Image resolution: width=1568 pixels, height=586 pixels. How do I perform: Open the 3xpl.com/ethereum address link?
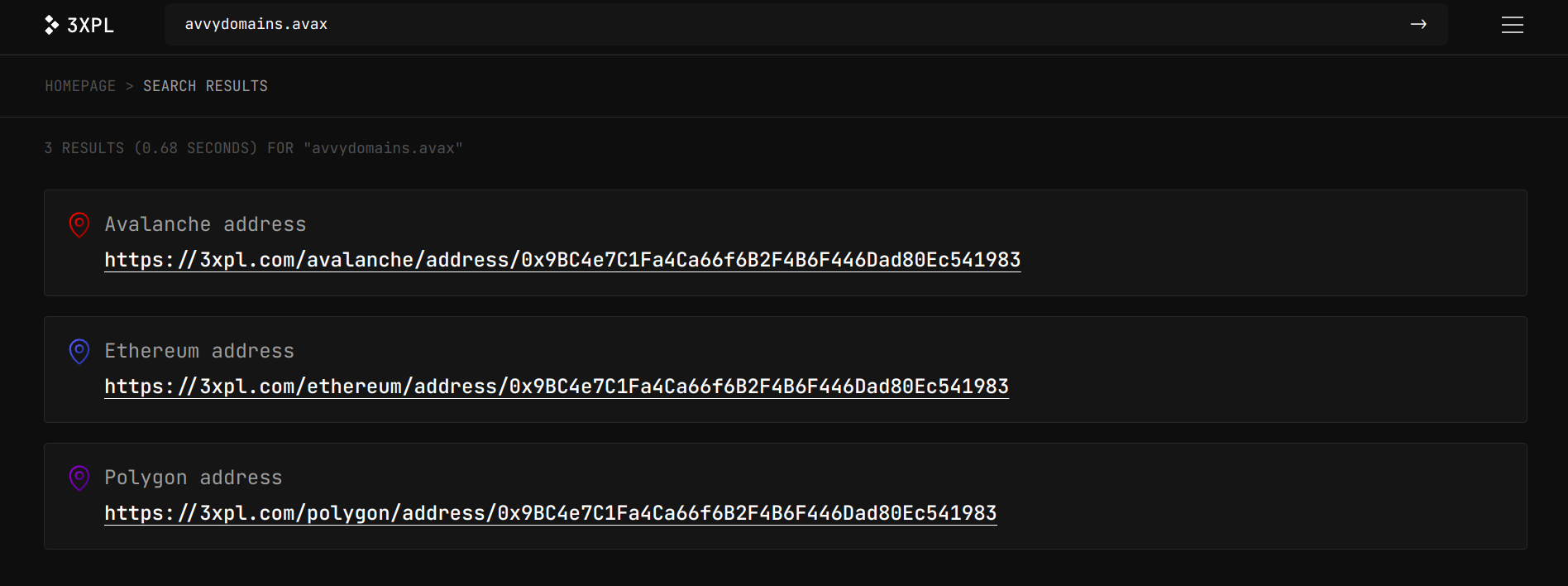point(557,387)
